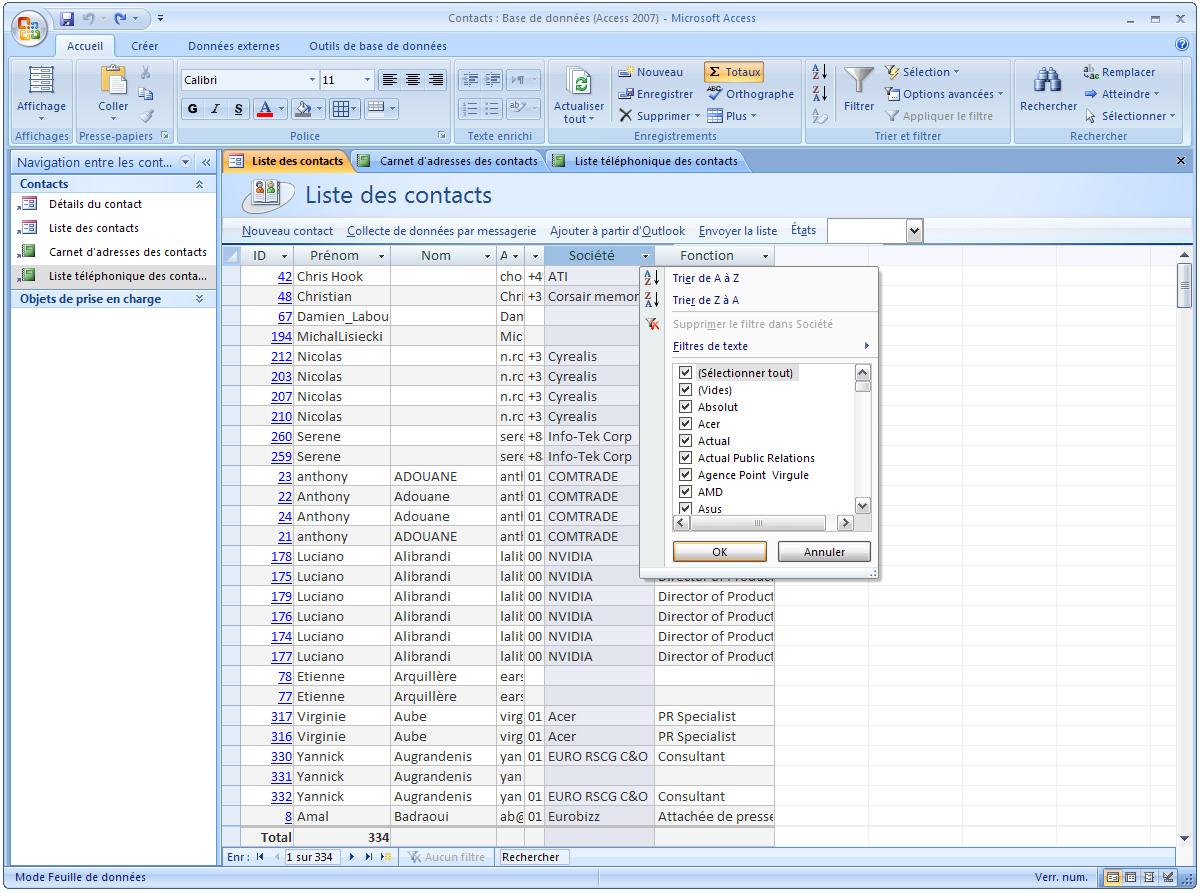The width and height of the screenshot is (1200, 893).
Task: Click the Office button logo
Action: [x=27, y=28]
